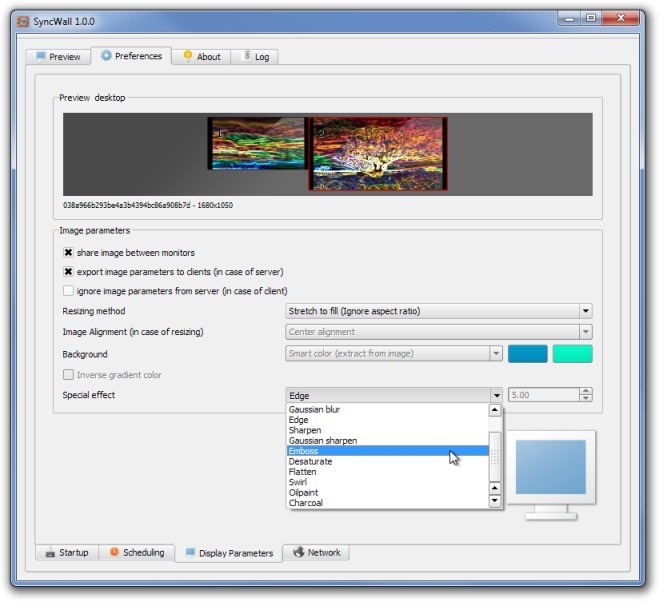Close the SyncWall window

tap(620, 18)
